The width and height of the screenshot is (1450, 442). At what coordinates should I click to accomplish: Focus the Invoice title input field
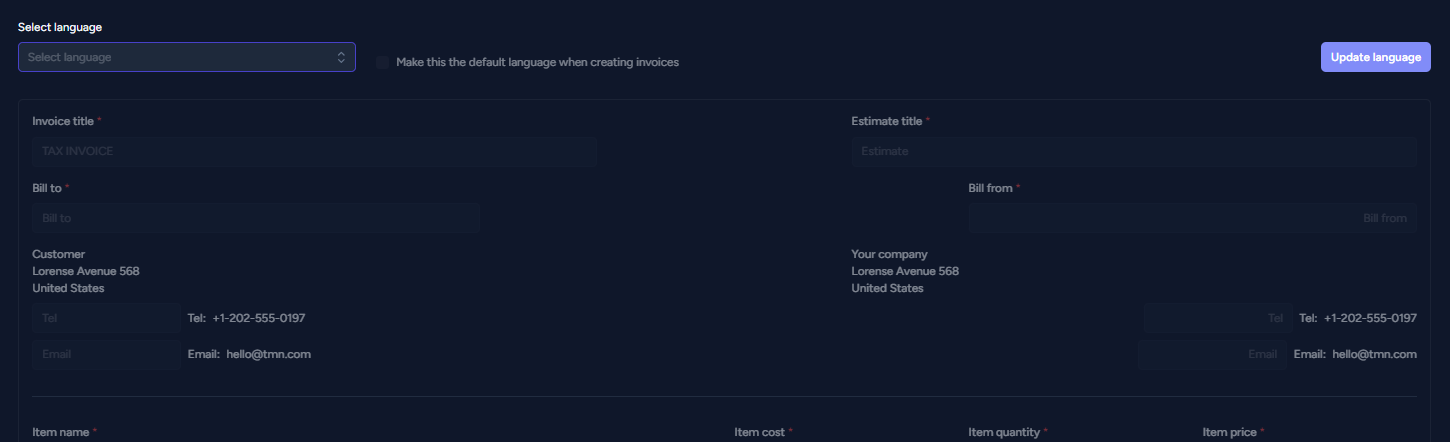pos(315,151)
